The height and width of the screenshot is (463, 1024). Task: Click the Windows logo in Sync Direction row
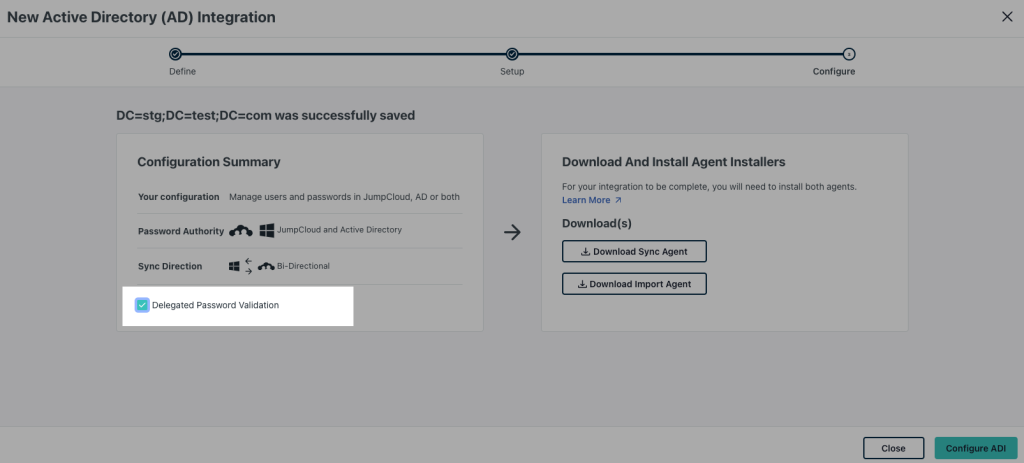click(234, 266)
